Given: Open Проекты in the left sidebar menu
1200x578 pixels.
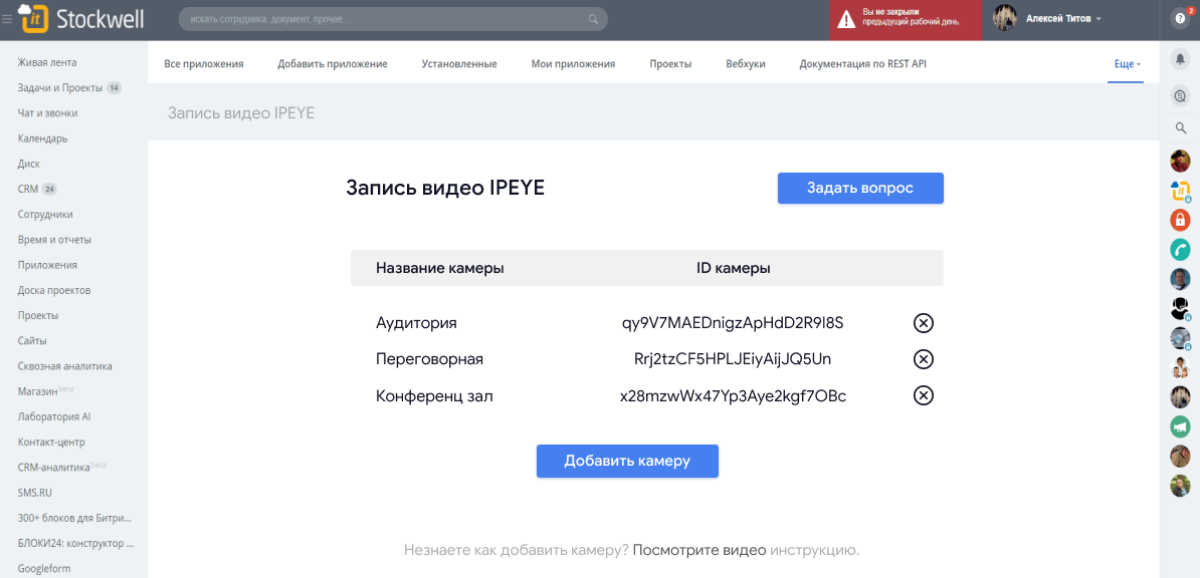Looking at the screenshot, I should (38, 315).
